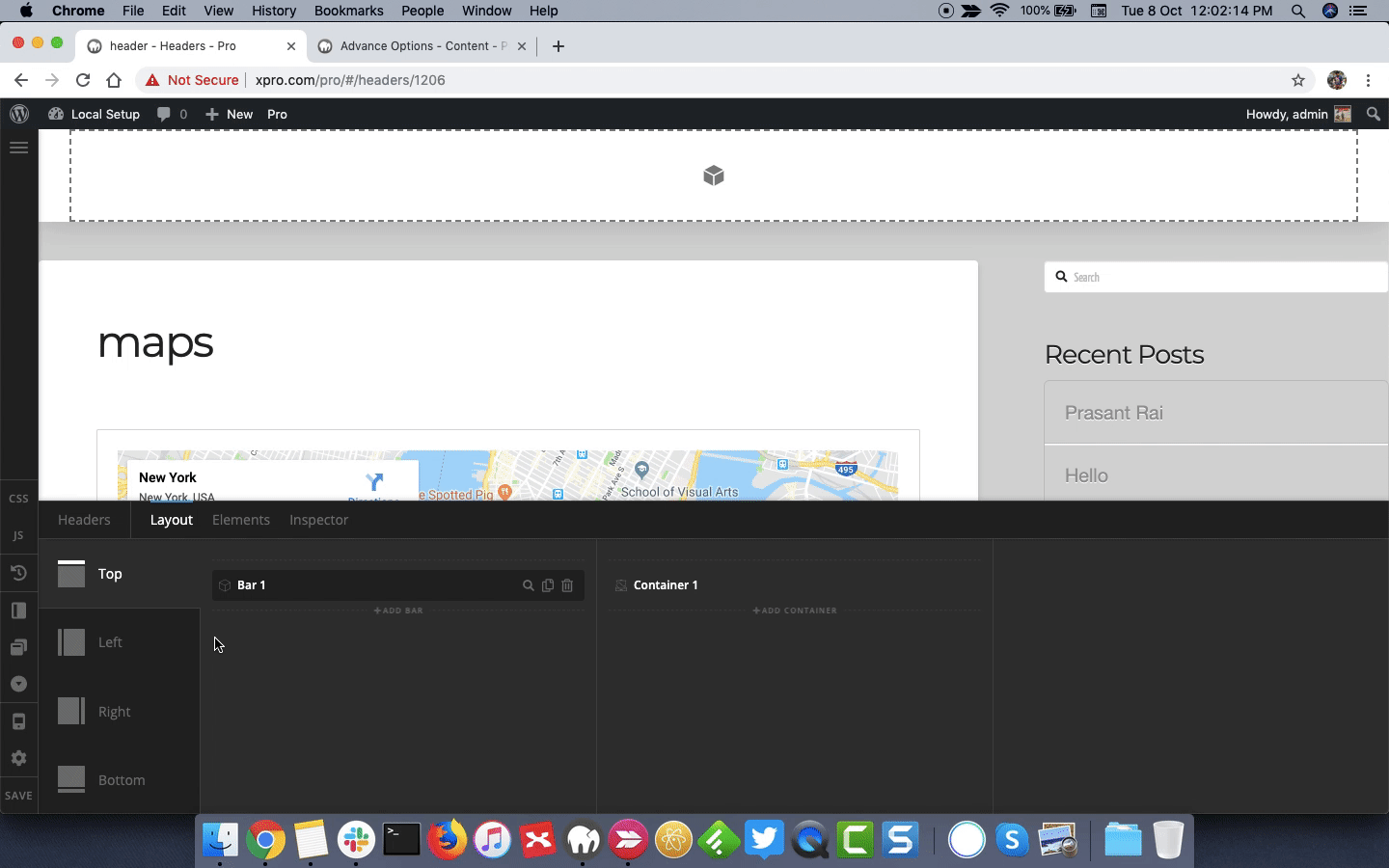Screen dimensions: 1389x868
Task: Switch to the Elements tab
Action: tap(241, 520)
